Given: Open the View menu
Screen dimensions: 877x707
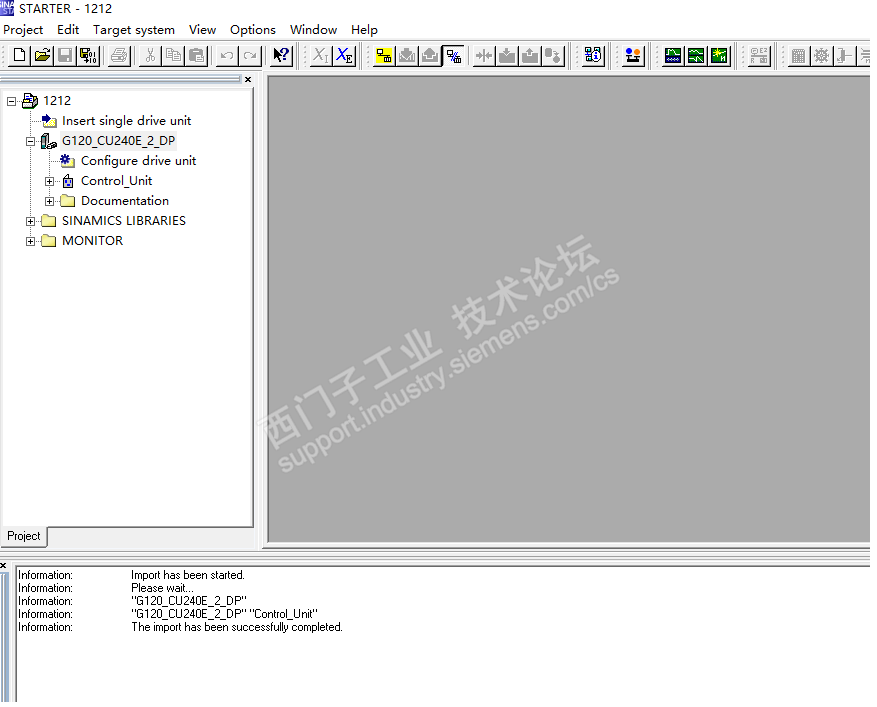Looking at the screenshot, I should pyautogui.click(x=202, y=30).
